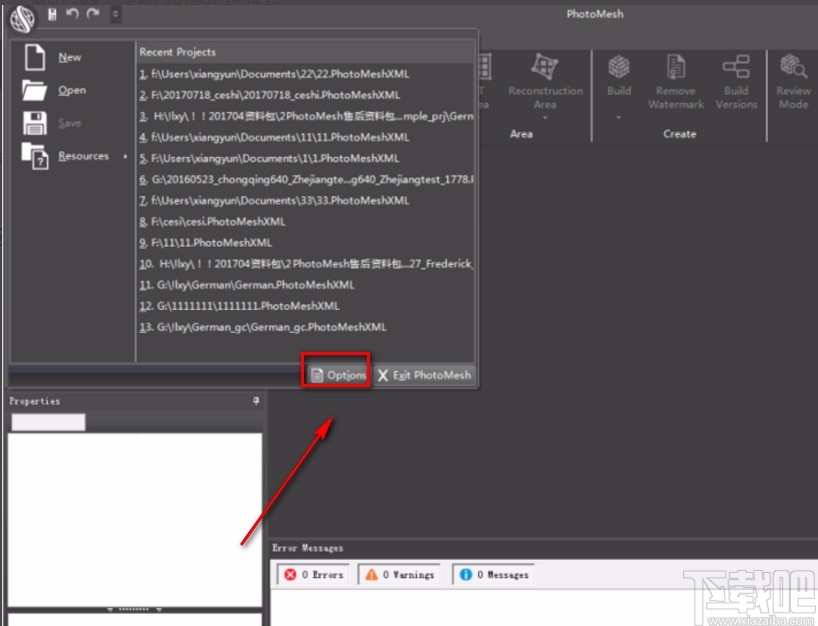Click the New blank page icon
The image size is (818, 626).
[34, 57]
